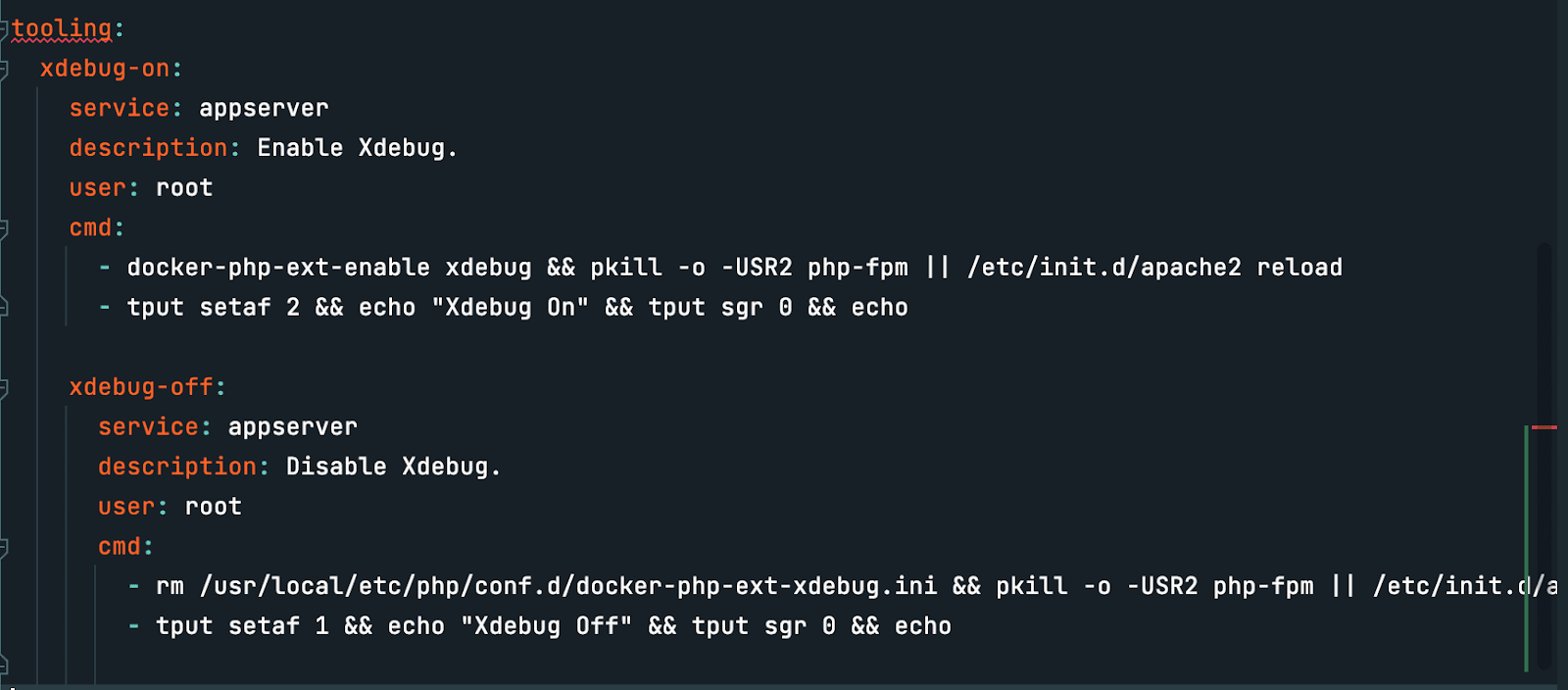Collapse the tooling block fold marker
The height and width of the screenshot is (690, 1568).
click(4, 29)
